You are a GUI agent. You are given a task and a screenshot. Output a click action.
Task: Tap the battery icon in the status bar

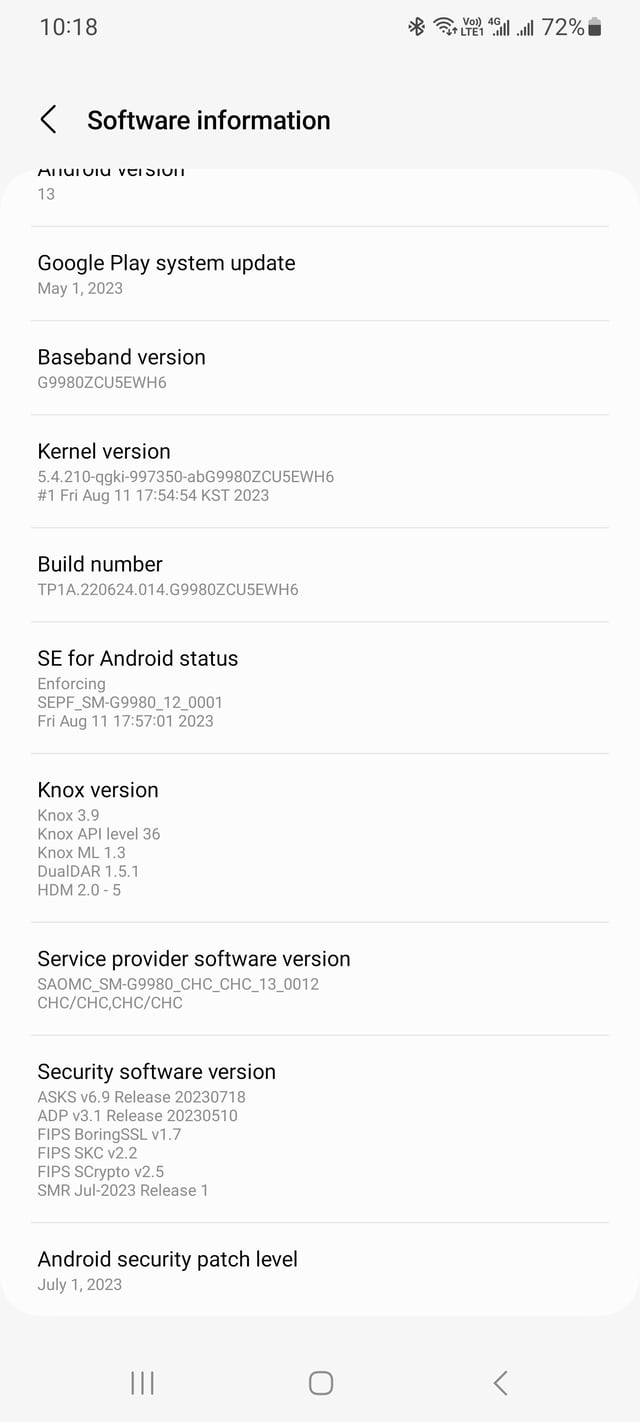tap(595, 28)
